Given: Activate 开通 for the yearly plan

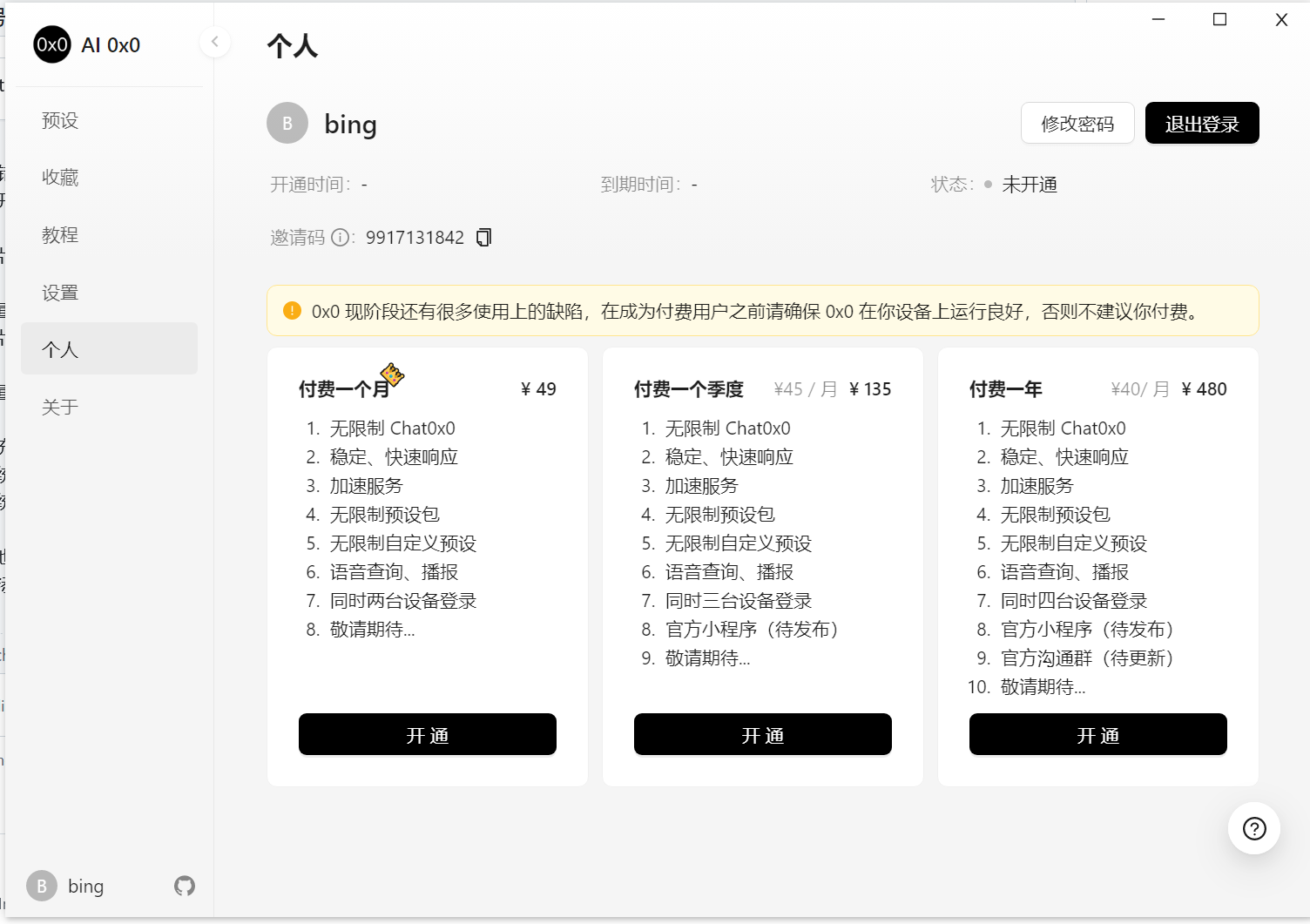Looking at the screenshot, I should pos(1097,734).
